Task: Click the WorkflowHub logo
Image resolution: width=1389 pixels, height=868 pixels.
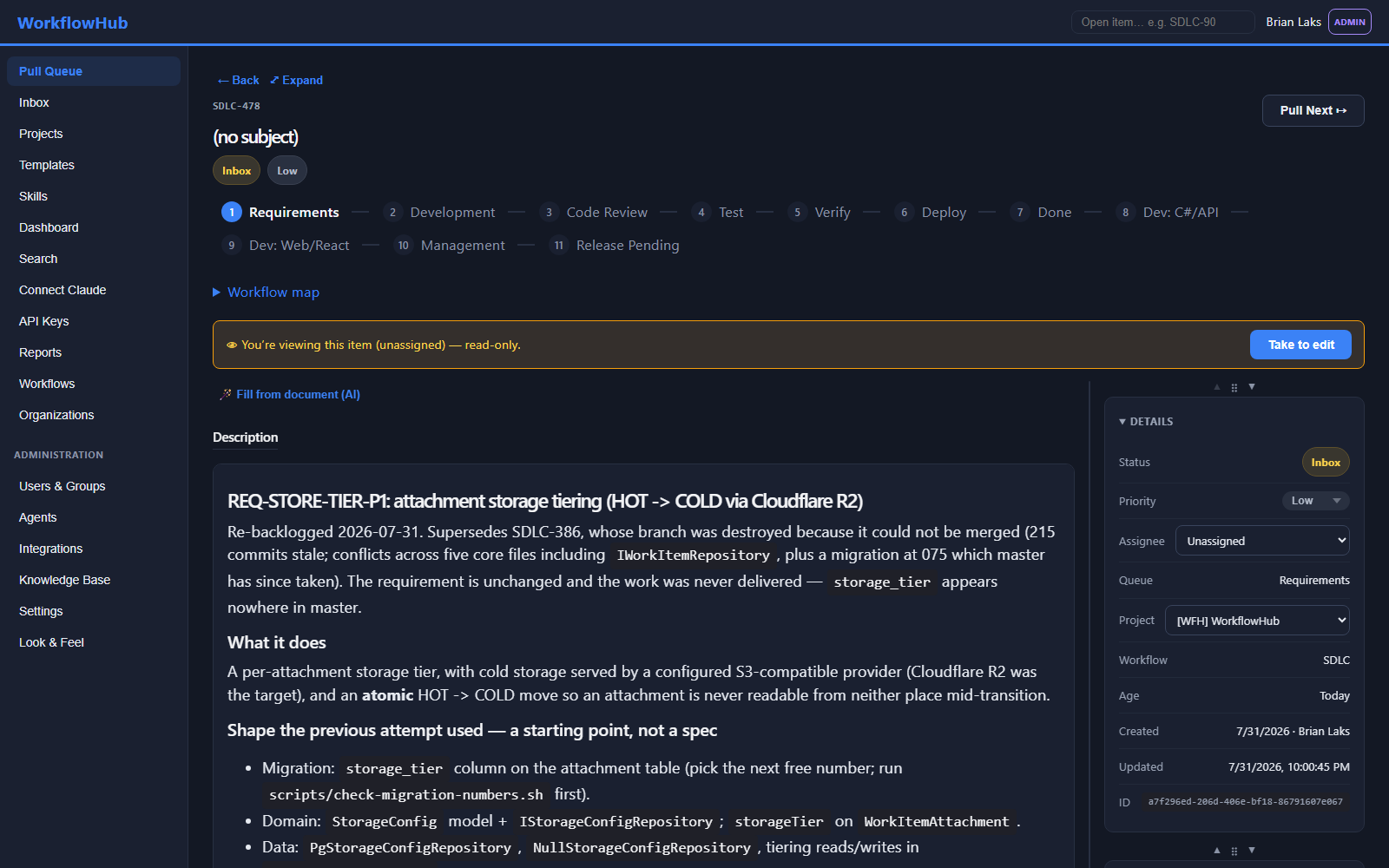Action: (73, 23)
